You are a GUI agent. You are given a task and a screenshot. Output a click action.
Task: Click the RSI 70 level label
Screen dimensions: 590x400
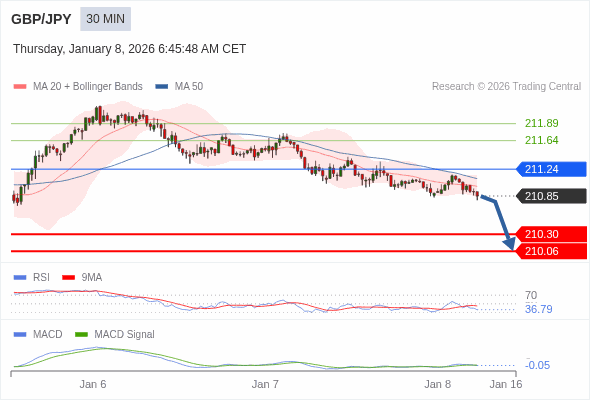[531, 295]
